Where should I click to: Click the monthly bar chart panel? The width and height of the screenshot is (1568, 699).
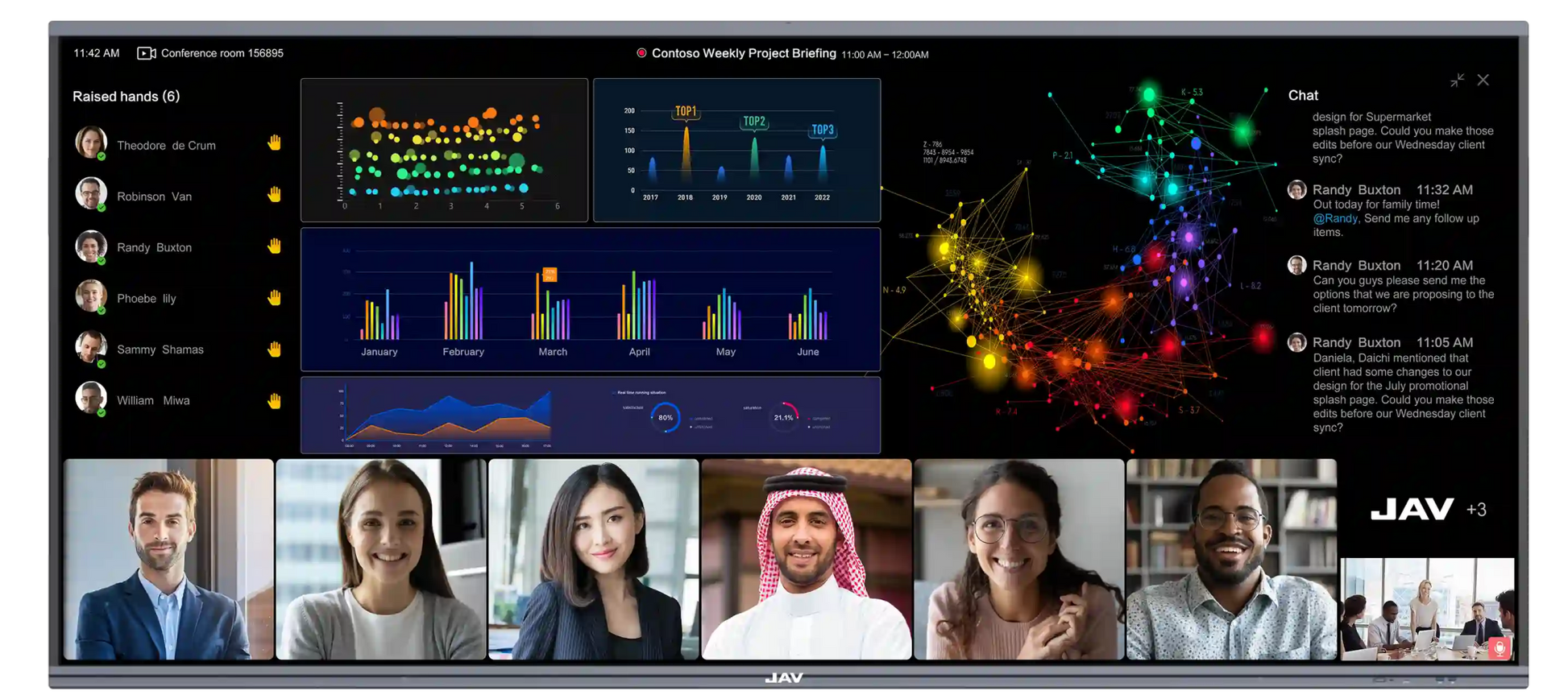tap(590, 300)
